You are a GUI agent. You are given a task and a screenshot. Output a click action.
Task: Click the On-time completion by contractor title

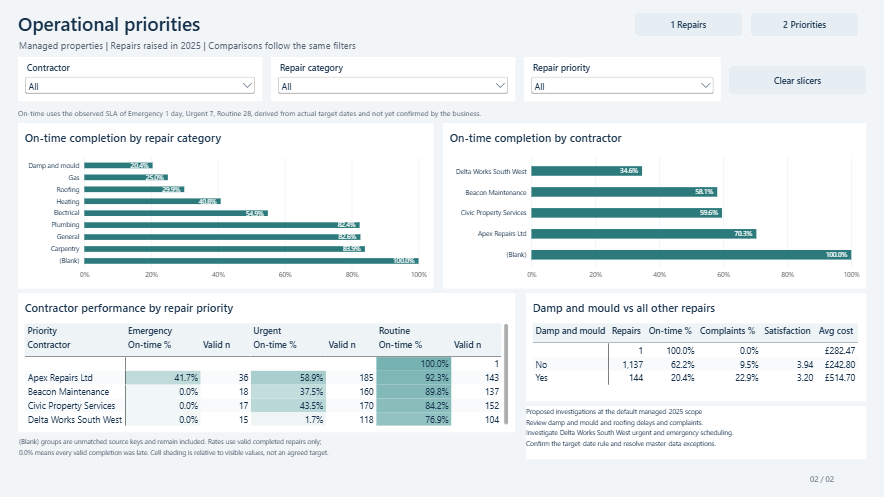535,138
